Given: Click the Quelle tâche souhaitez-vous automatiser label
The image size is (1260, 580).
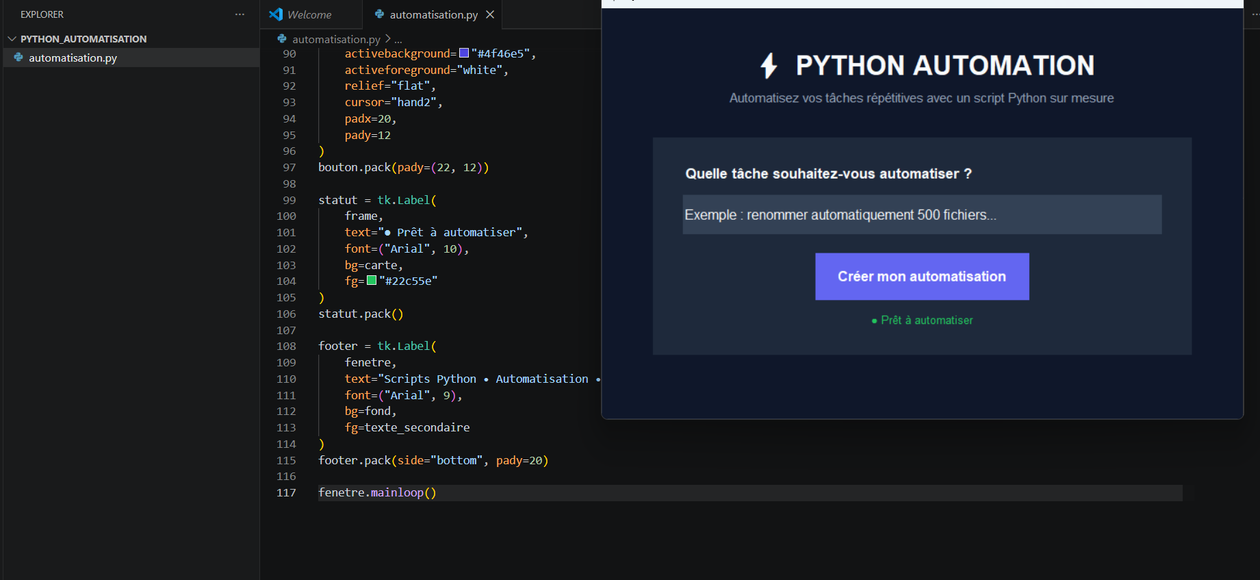Looking at the screenshot, I should [828, 174].
